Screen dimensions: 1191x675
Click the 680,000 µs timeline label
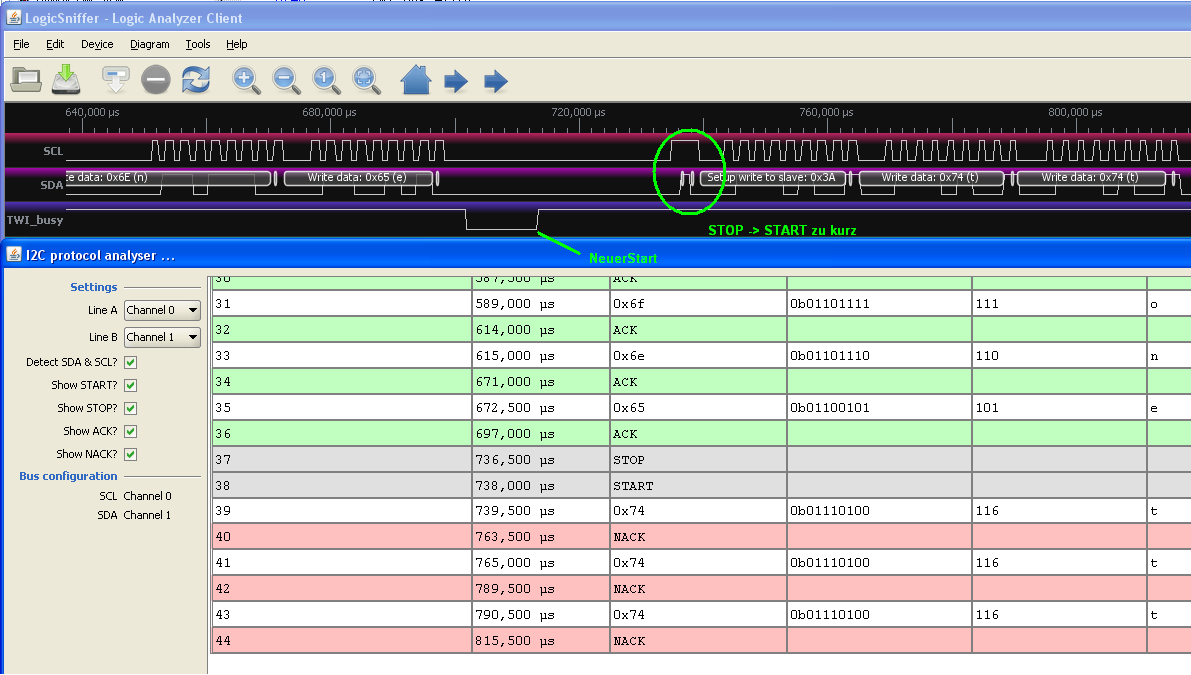coord(329,112)
